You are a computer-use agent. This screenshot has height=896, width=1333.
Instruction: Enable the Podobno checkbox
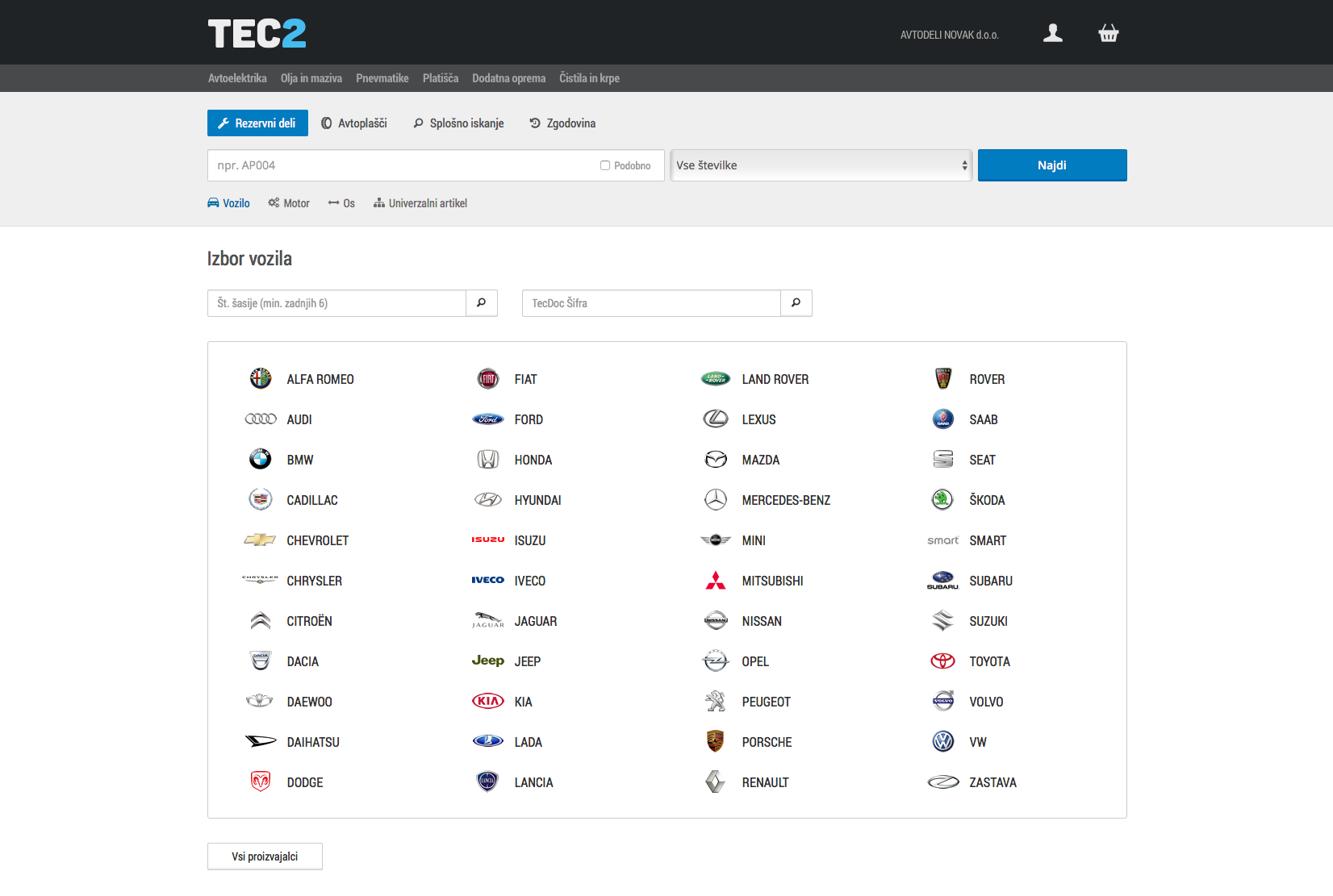pyautogui.click(x=605, y=165)
